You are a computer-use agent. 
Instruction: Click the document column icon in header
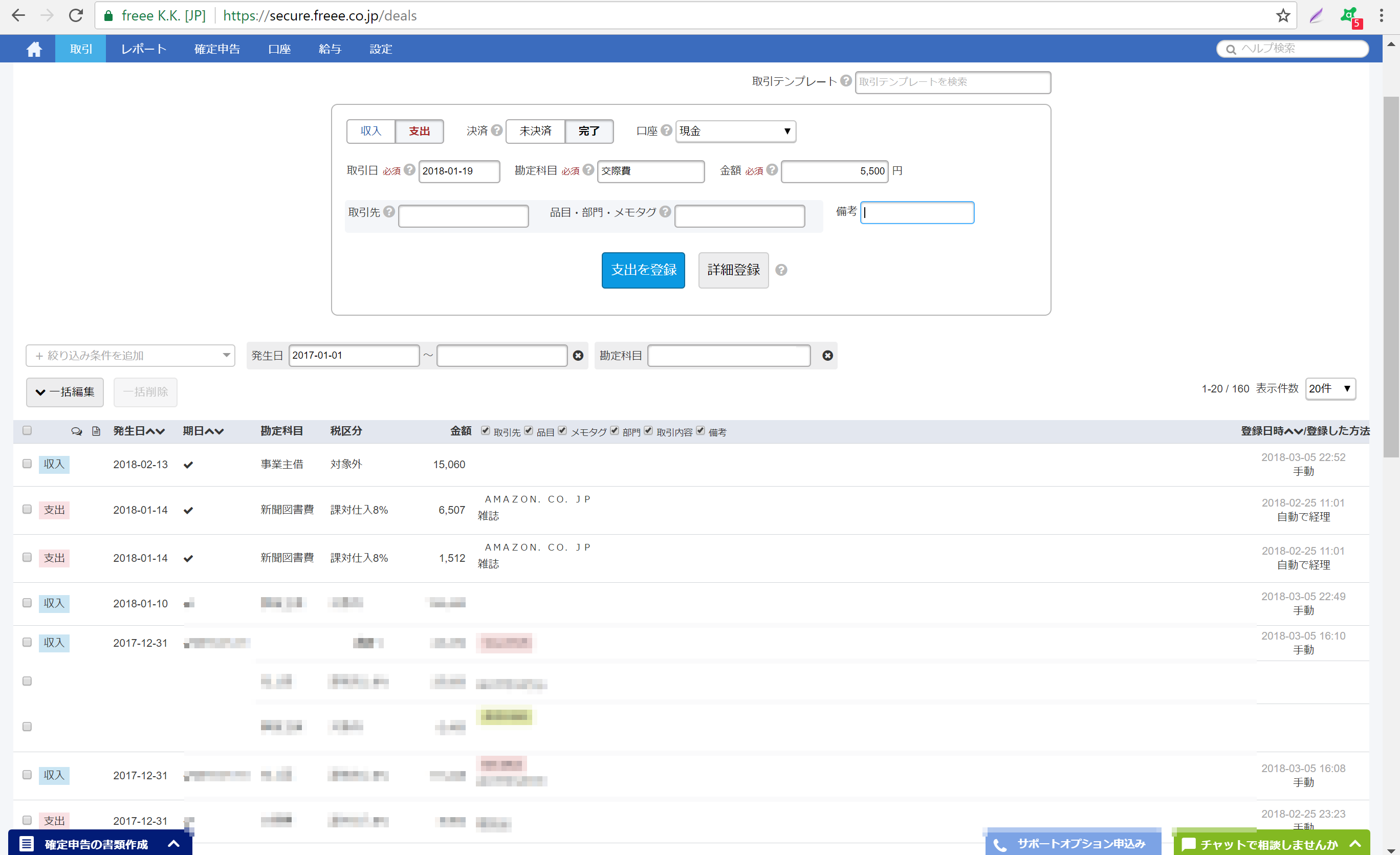click(x=96, y=431)
